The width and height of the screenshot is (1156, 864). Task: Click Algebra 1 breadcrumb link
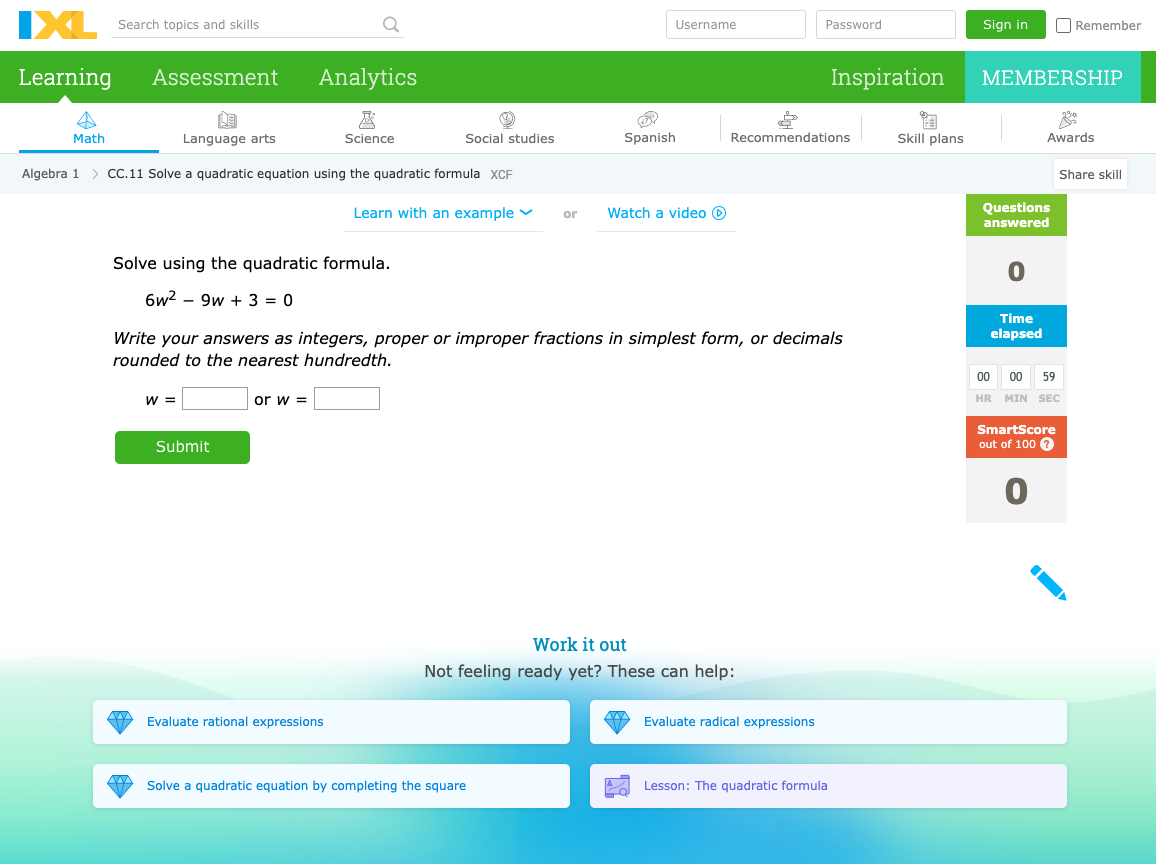(x=51, y=174)
